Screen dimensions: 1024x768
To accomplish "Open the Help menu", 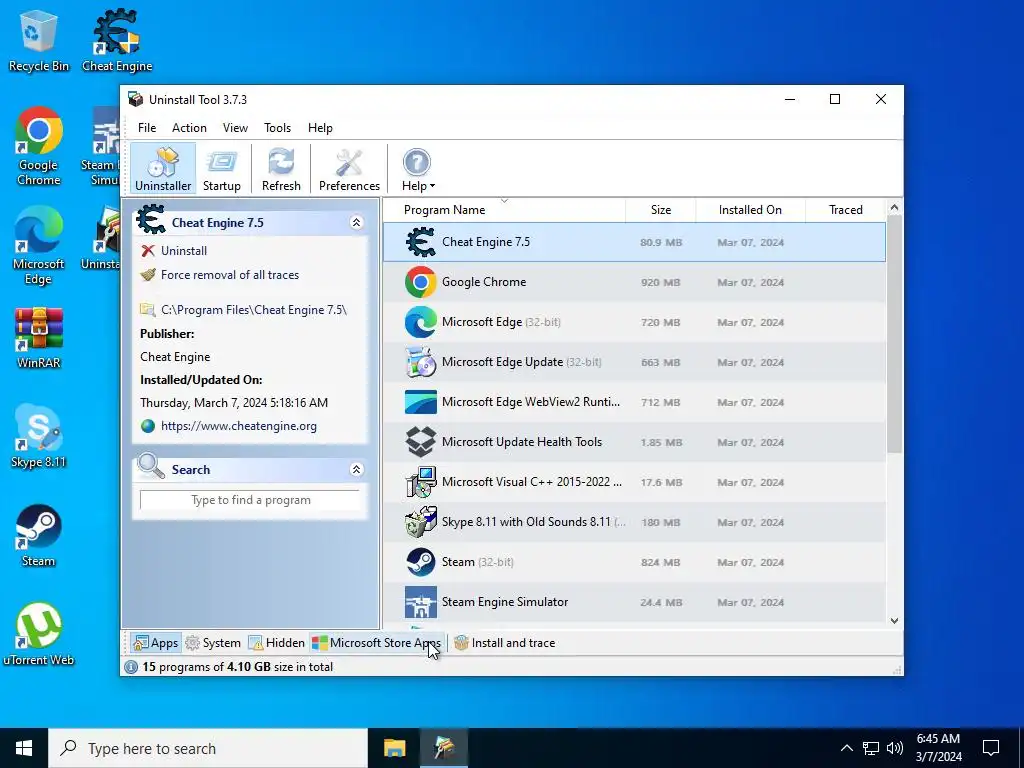I will tap(320, 128).
